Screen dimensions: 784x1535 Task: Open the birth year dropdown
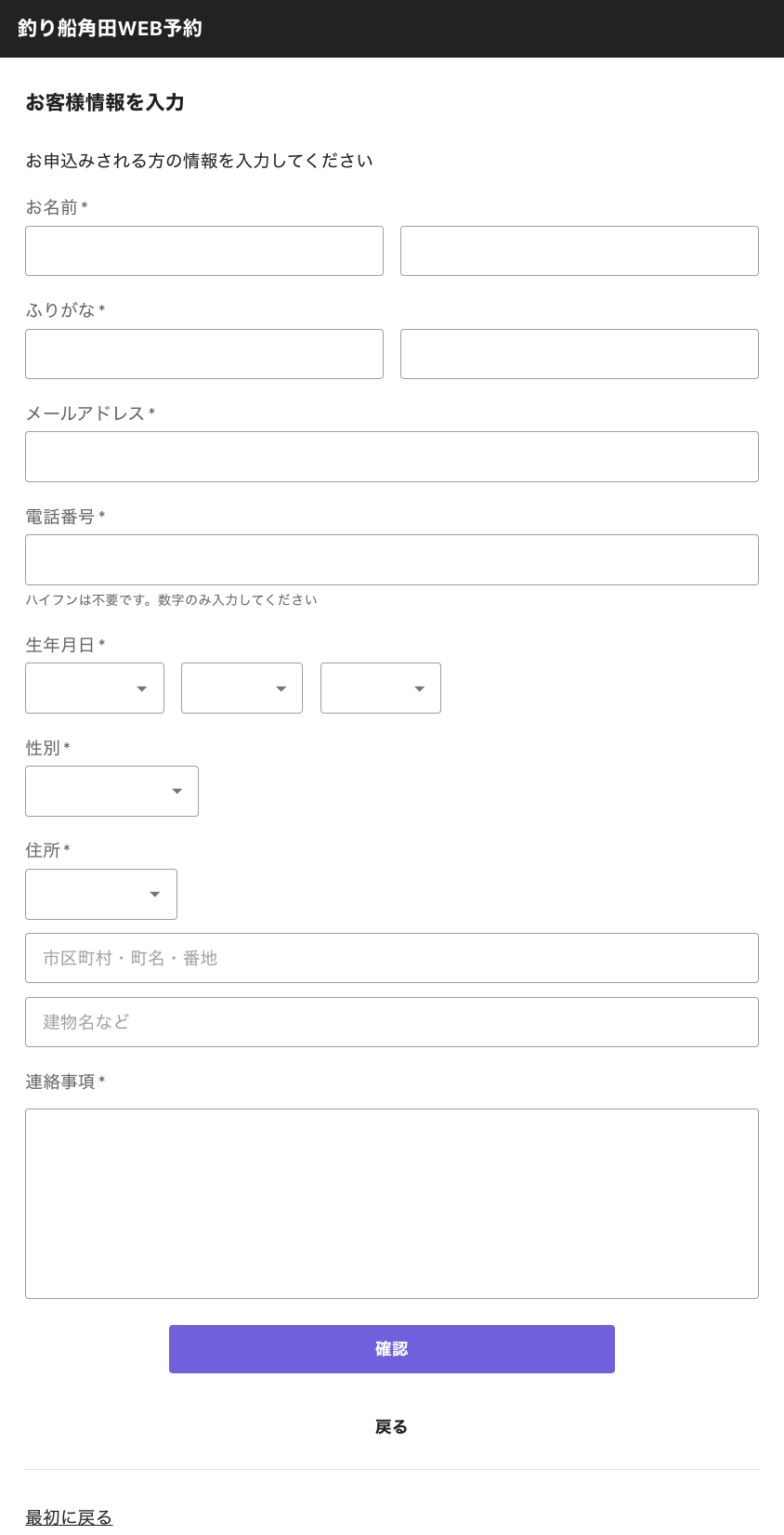(95, 689)
